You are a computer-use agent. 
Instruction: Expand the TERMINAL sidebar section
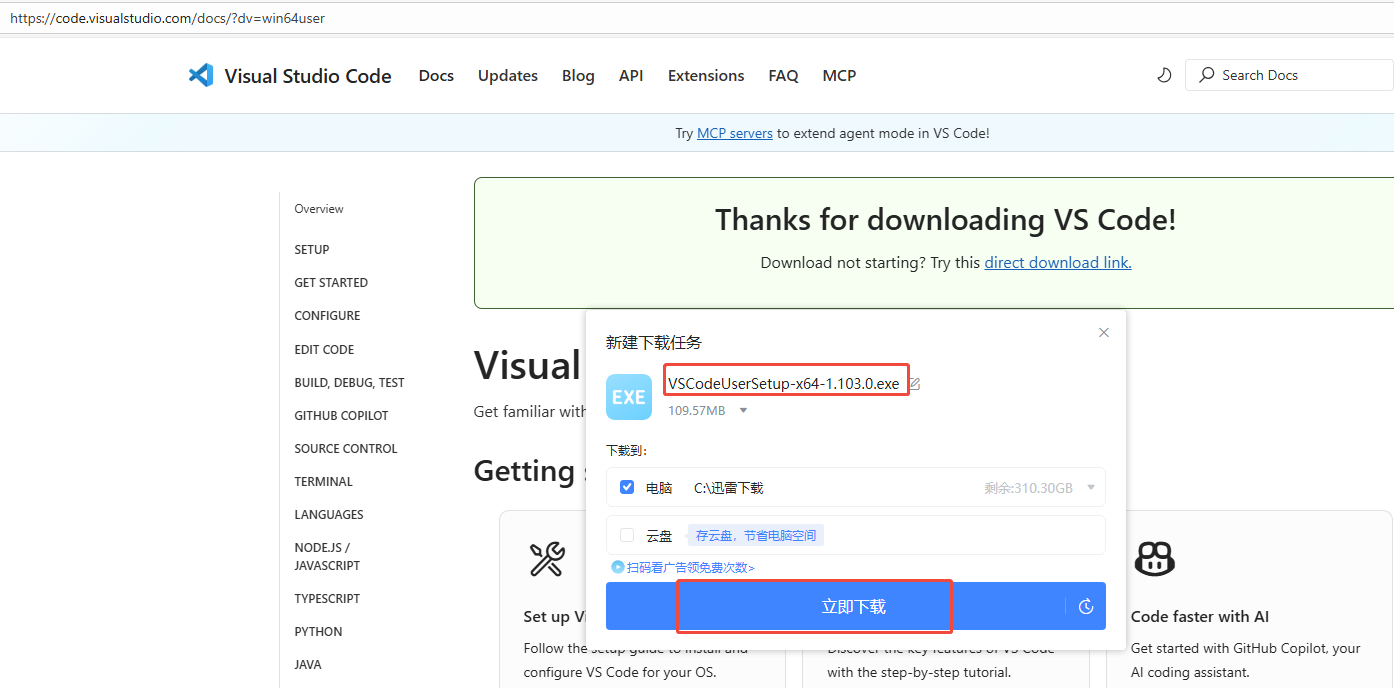tap(323, 481)
